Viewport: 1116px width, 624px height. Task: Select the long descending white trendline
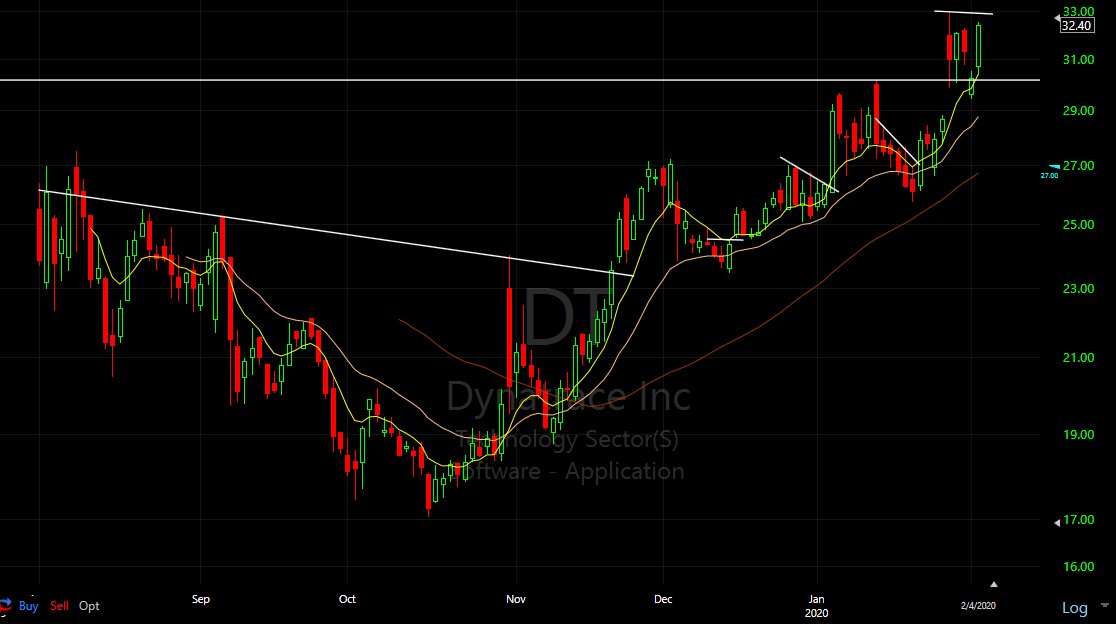pyautogui.click(x=335, y=232)
